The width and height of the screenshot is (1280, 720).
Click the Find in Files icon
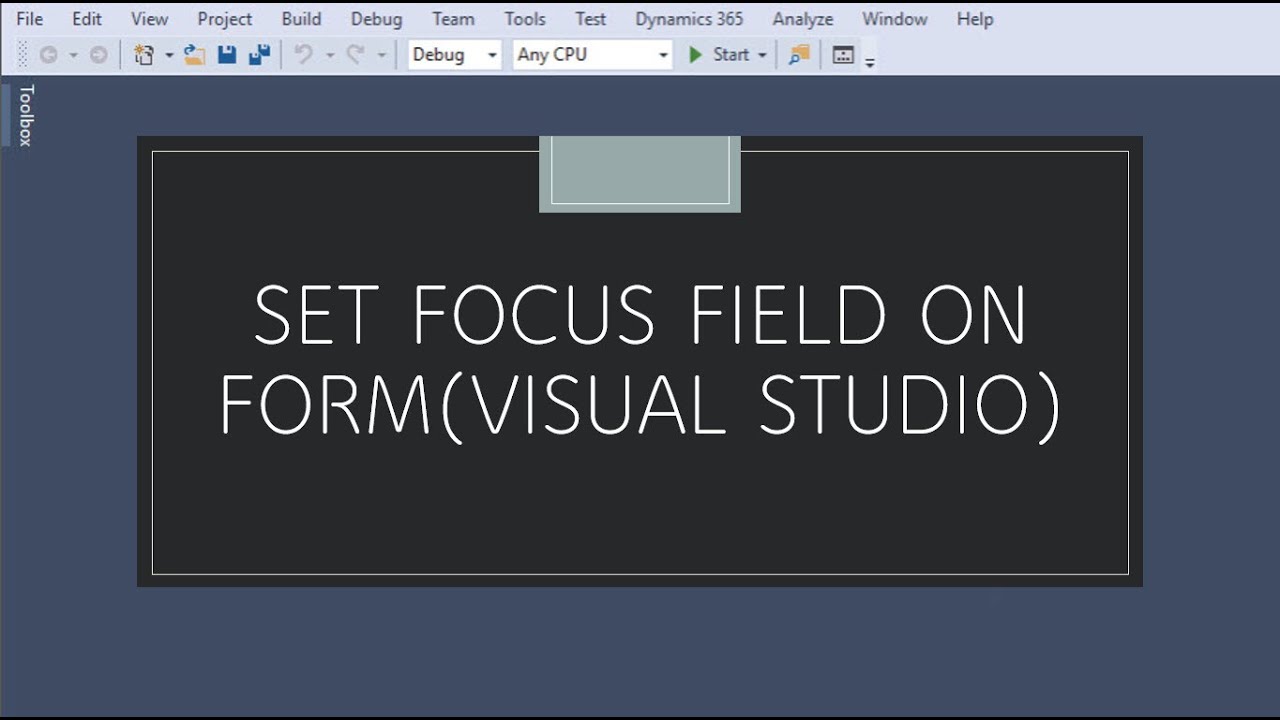click(799, 55)
